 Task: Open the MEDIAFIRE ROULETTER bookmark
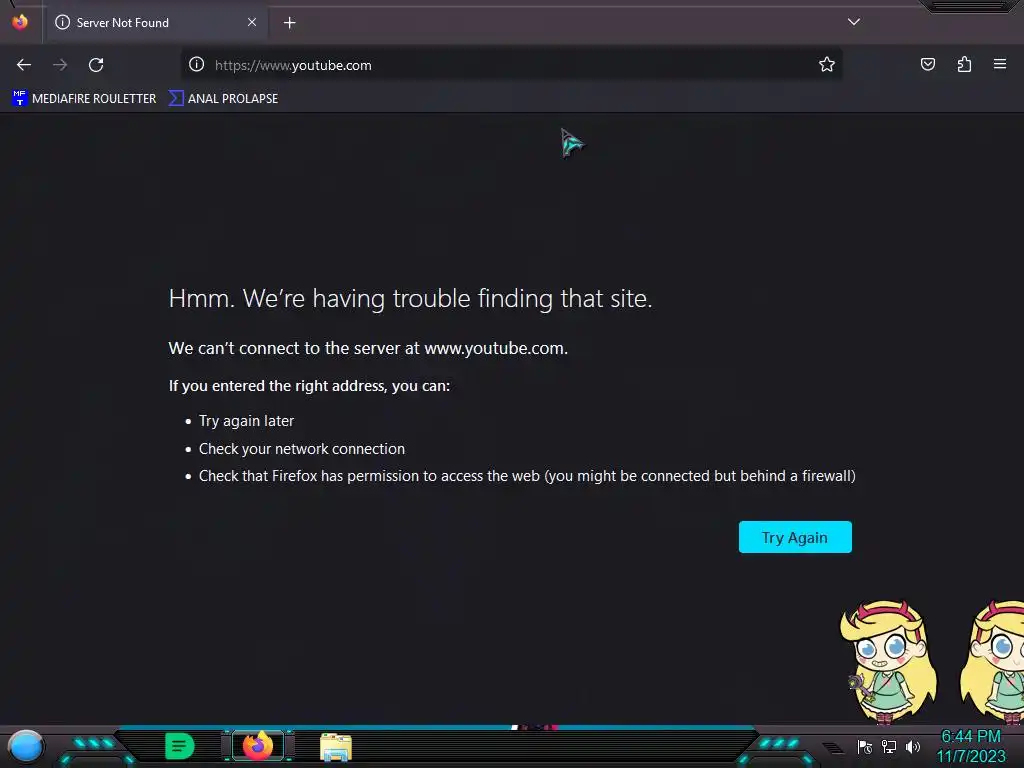[84, 99]
